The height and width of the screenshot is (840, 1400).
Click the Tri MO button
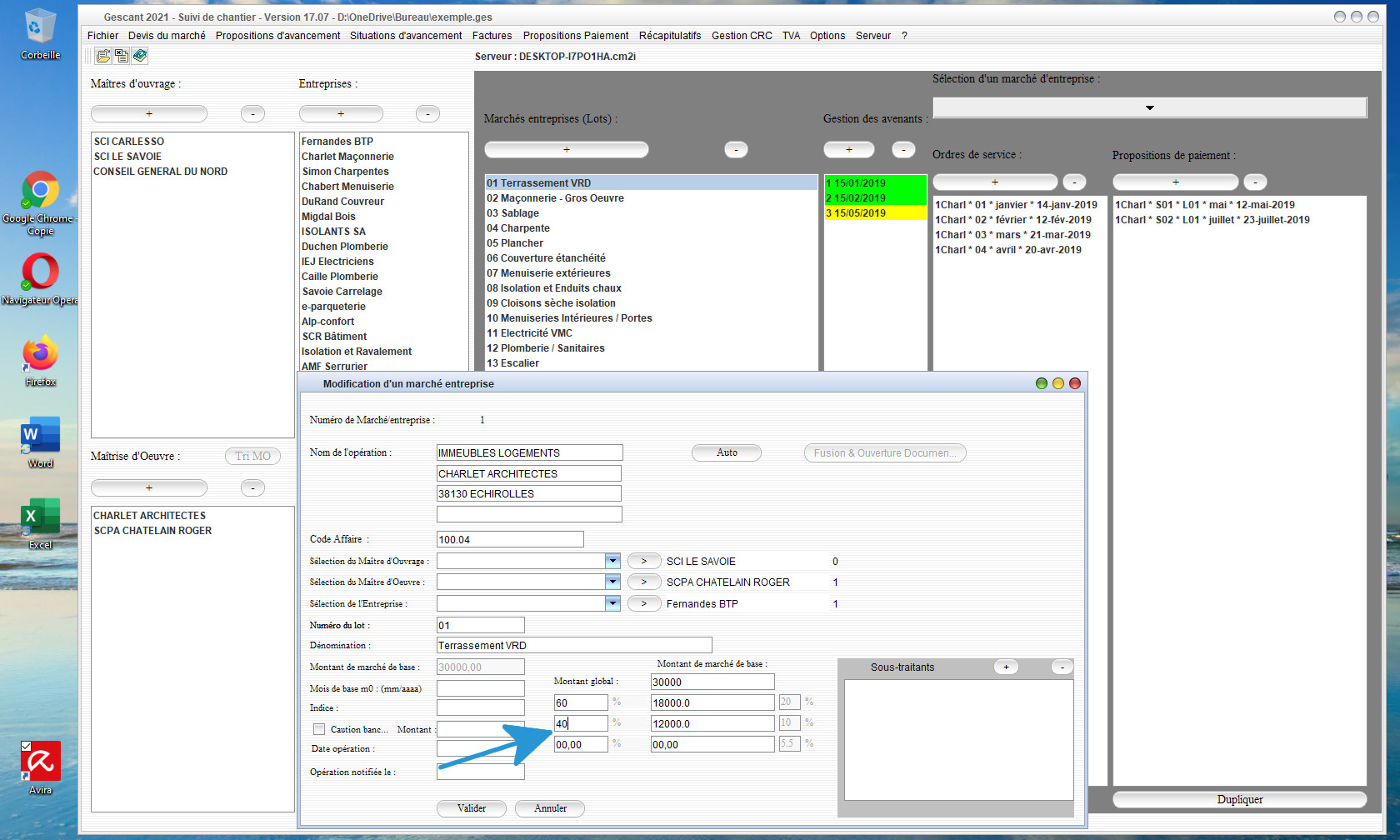coord(252,456)
